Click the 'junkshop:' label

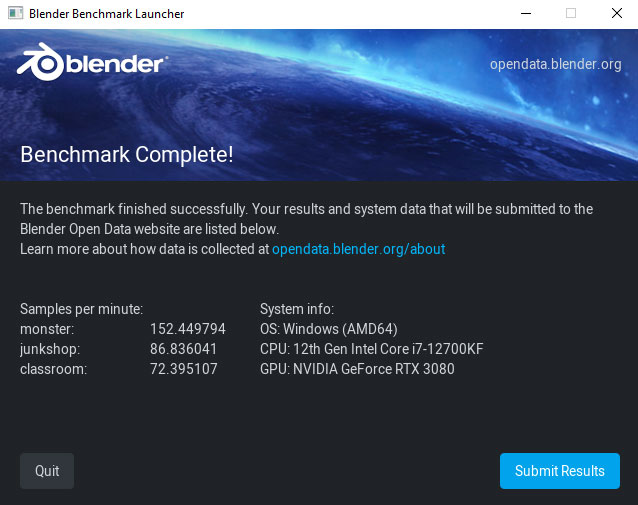50,350
